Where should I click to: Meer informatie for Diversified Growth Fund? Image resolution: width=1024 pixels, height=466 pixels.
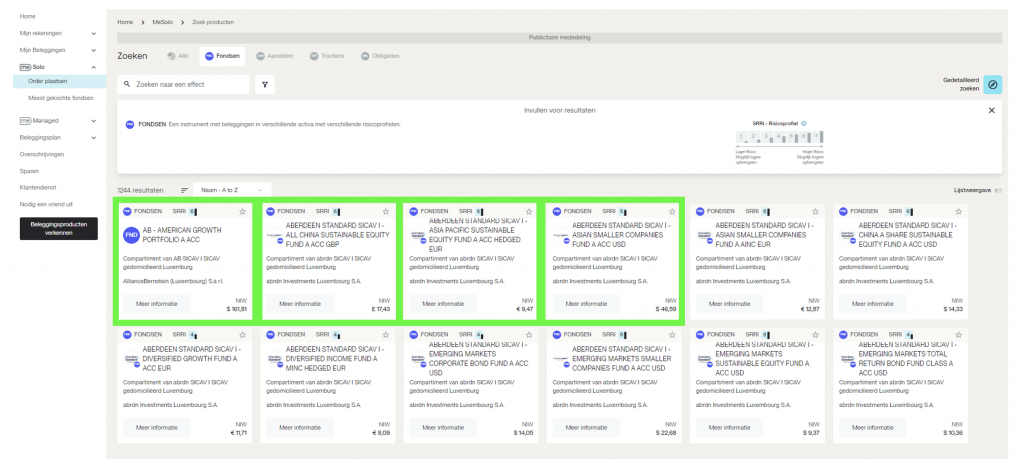coord(157,428)
